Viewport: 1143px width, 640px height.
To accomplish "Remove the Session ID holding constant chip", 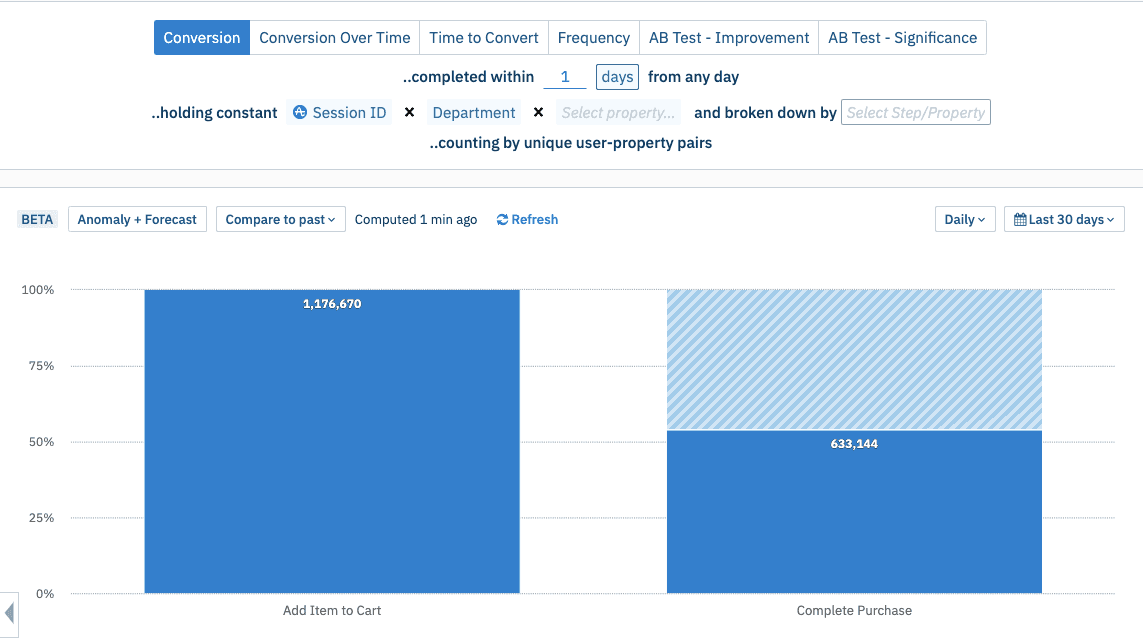I will (409, 112).
